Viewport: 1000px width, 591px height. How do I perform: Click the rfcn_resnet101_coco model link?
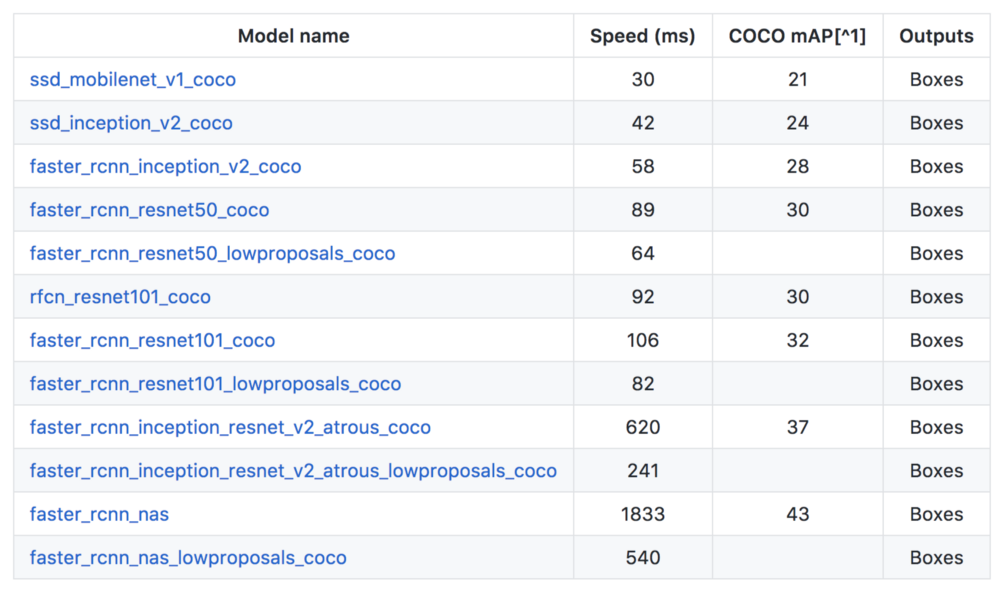coord(120,297)
